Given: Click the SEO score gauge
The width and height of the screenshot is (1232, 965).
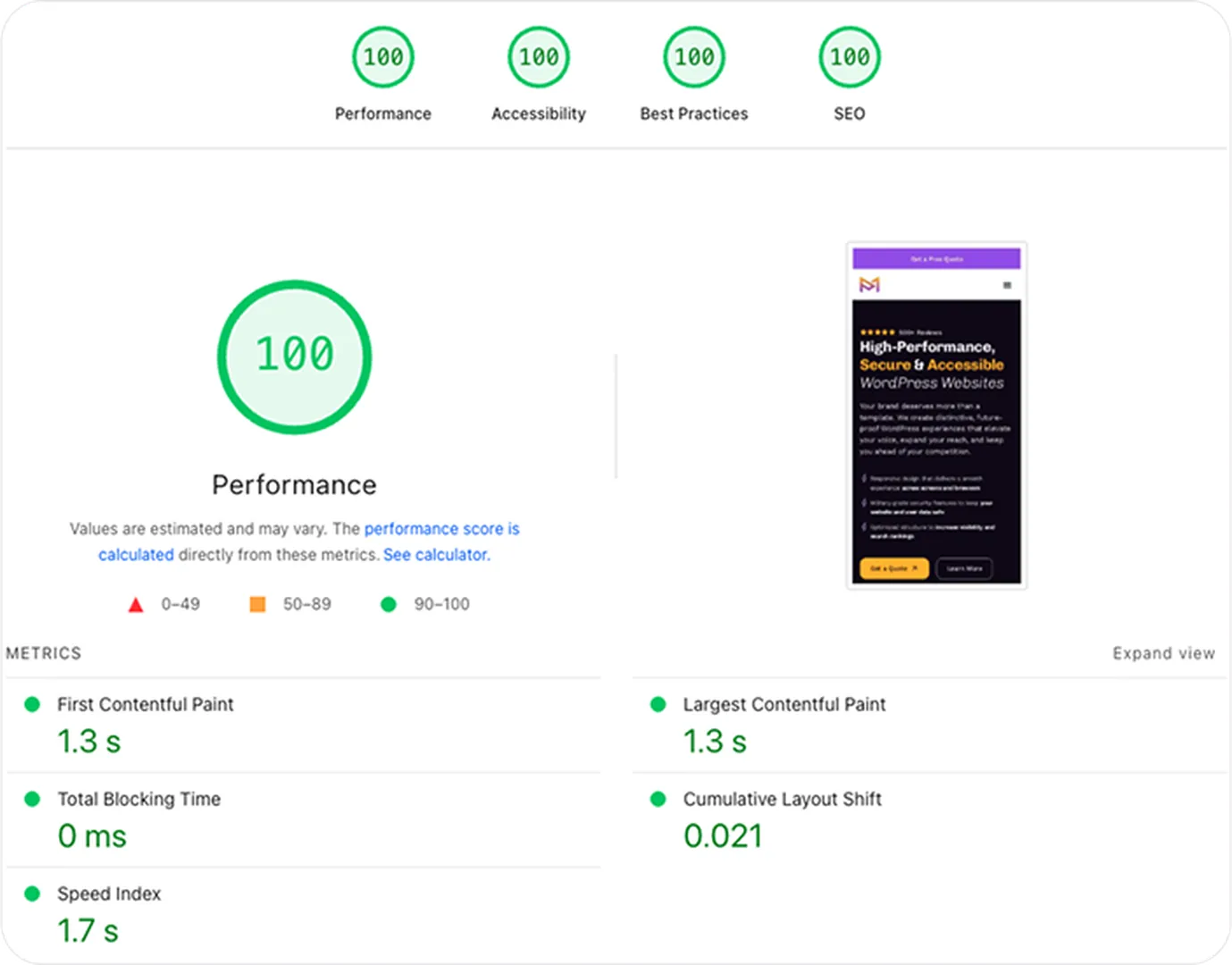Looking at the screenshot, I should pos(849,56).
